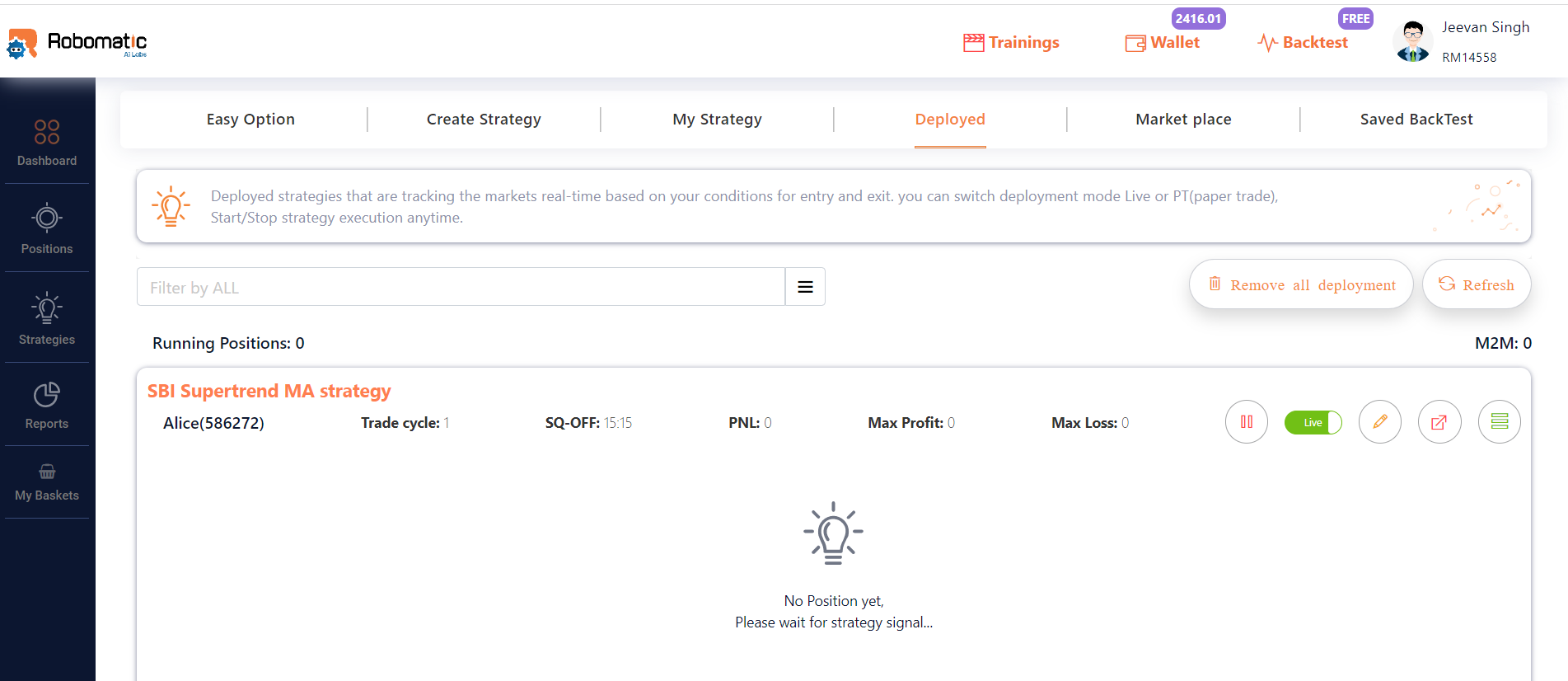Viewport: 1568px width, 681px height.
Task: Click Remove all deployment button
Action: pyautogui.click(x=1301, y=284)
